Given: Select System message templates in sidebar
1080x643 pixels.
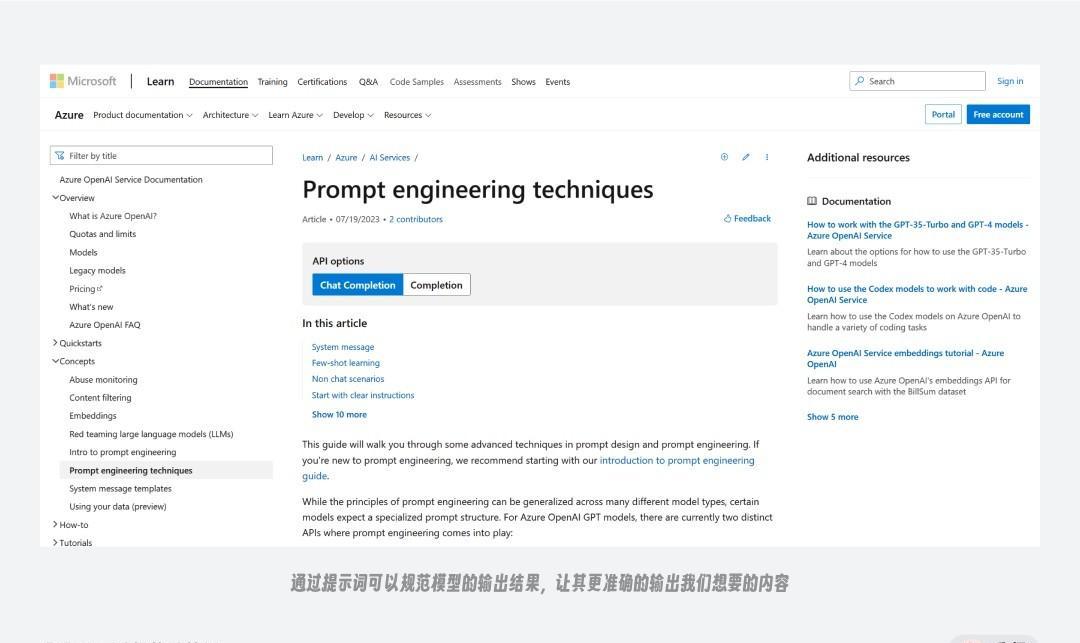Looking at the screenshot, I should tap(120, 488).
